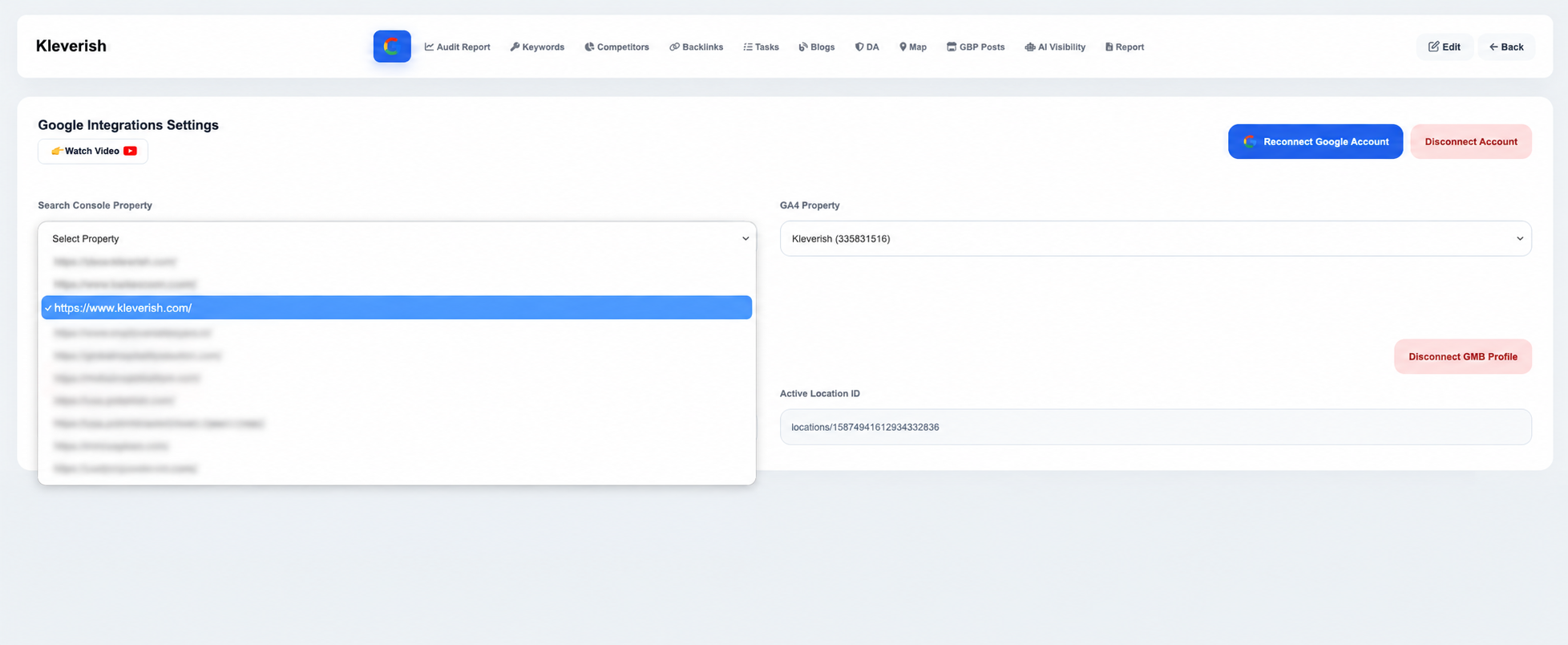Screen dimensions: 1568x645
Task: Open the Map pin tab
Action: click(x=912, y=47)
